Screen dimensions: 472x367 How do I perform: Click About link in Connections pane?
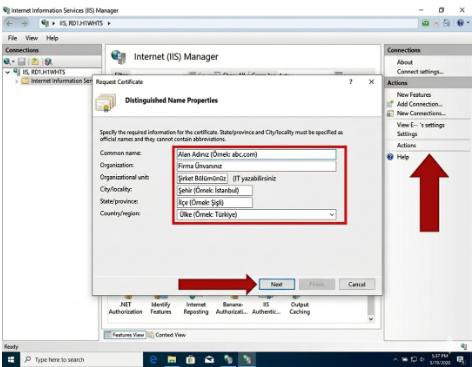[405, 62]
